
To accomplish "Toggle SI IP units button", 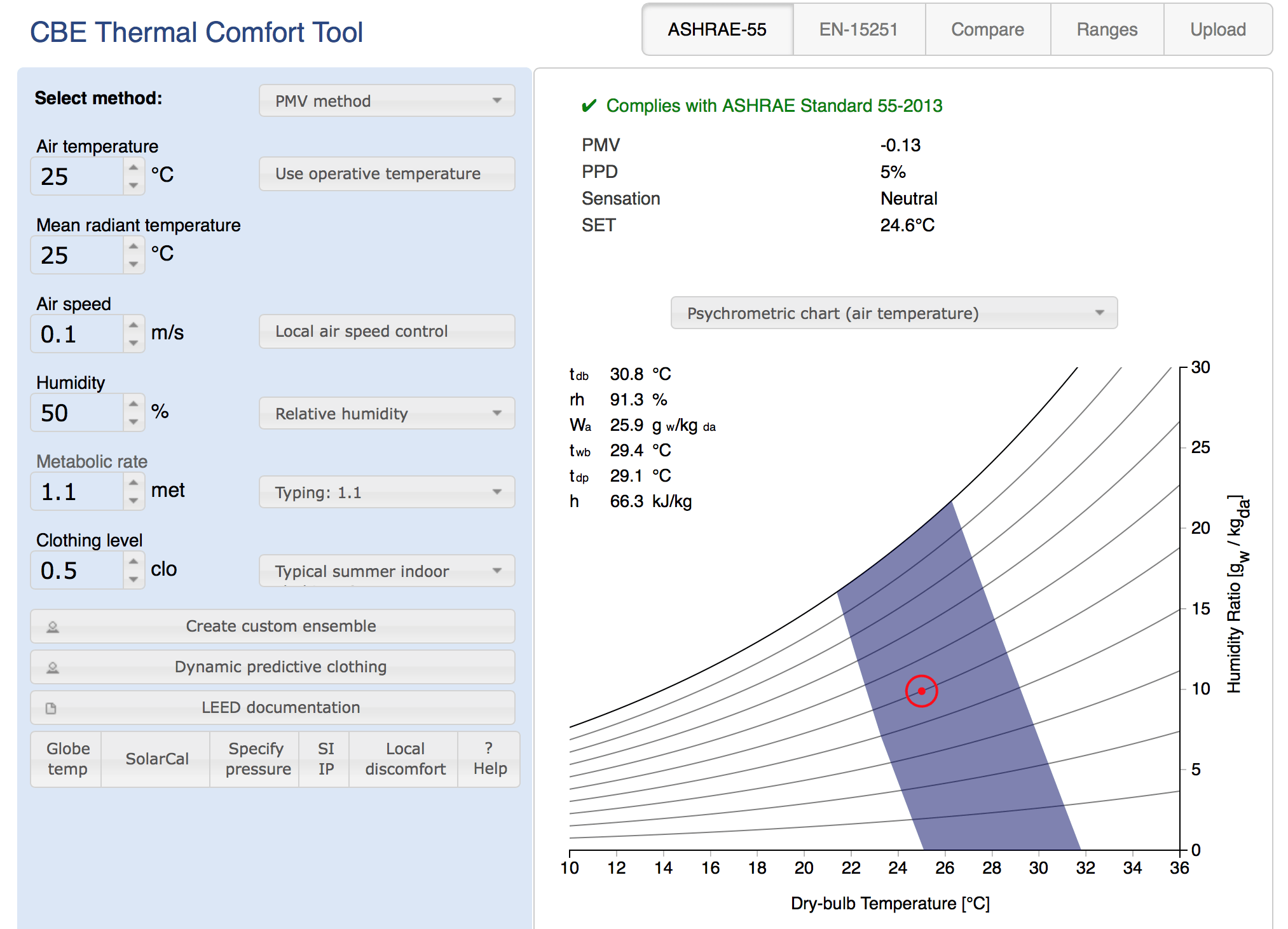I will coord(325,759).
